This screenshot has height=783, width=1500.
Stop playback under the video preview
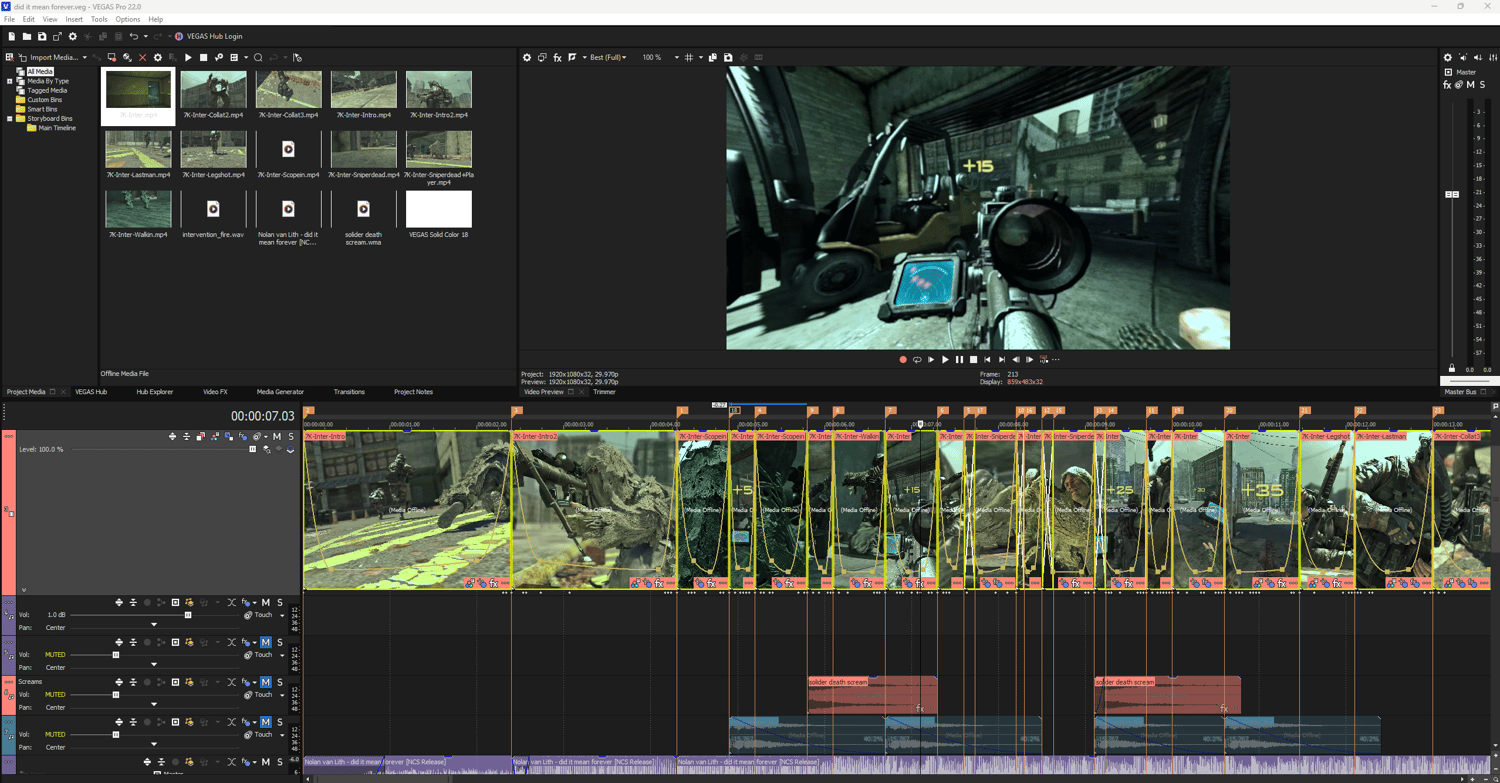coord(973,360)
